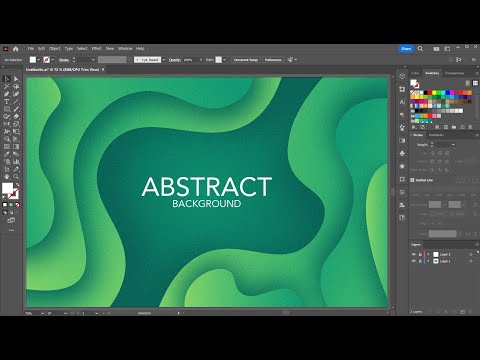Select the Zoom tool in the toolbox

tap(16, 177)
